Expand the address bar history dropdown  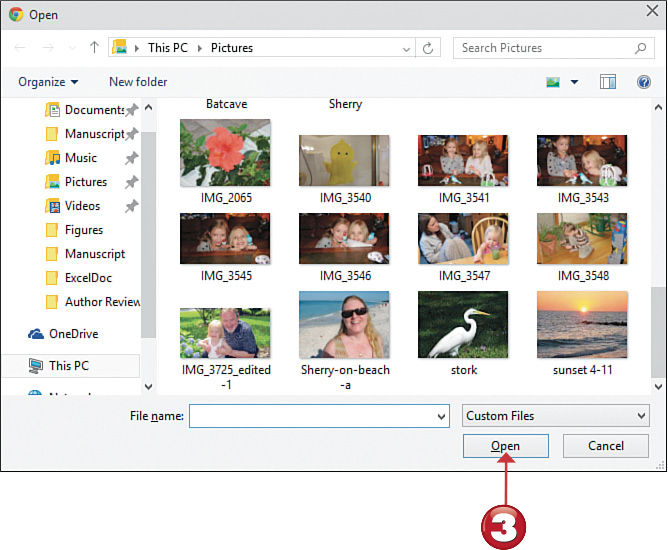406,49
